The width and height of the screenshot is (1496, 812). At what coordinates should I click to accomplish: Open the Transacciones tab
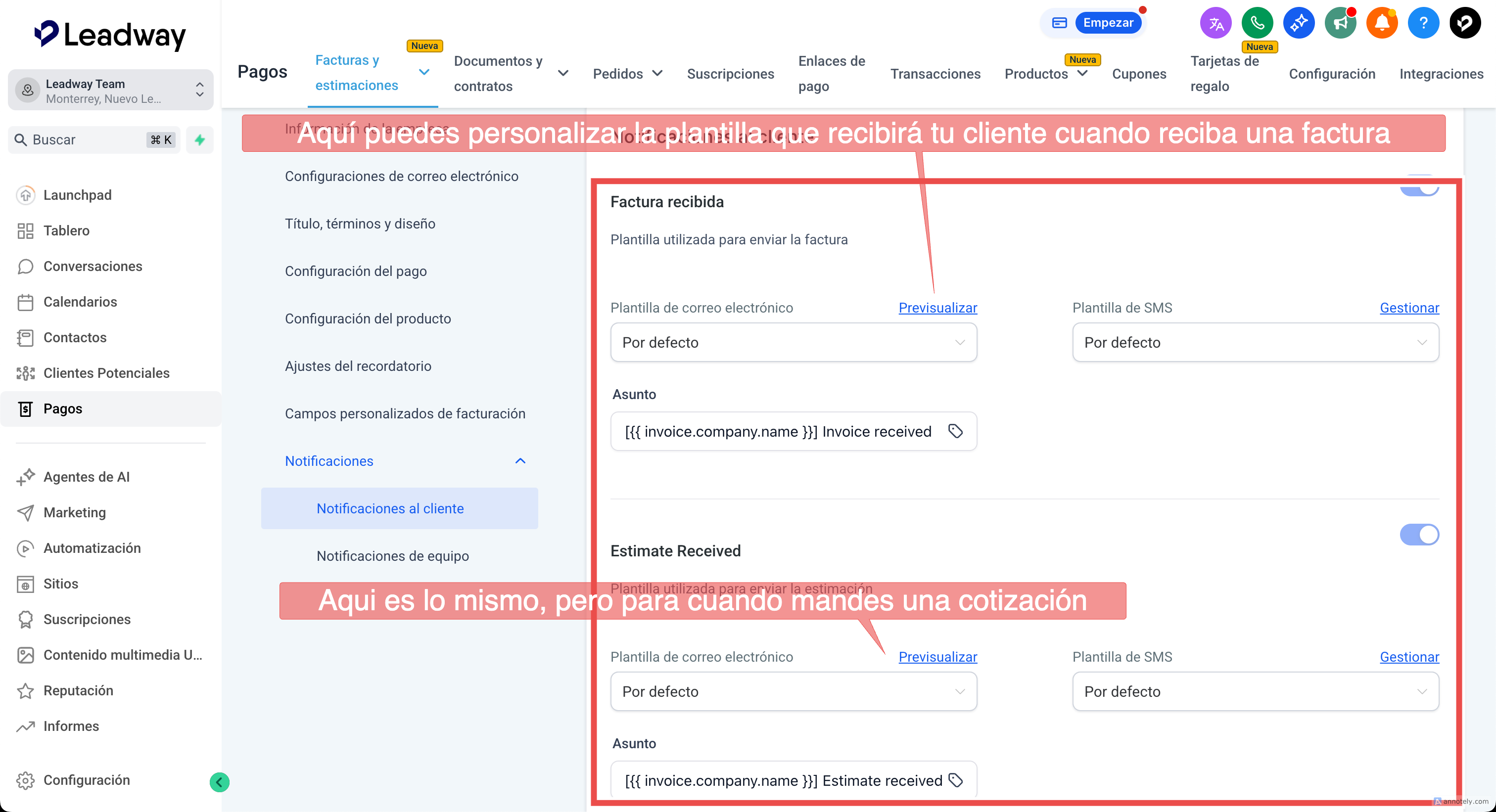935,74
